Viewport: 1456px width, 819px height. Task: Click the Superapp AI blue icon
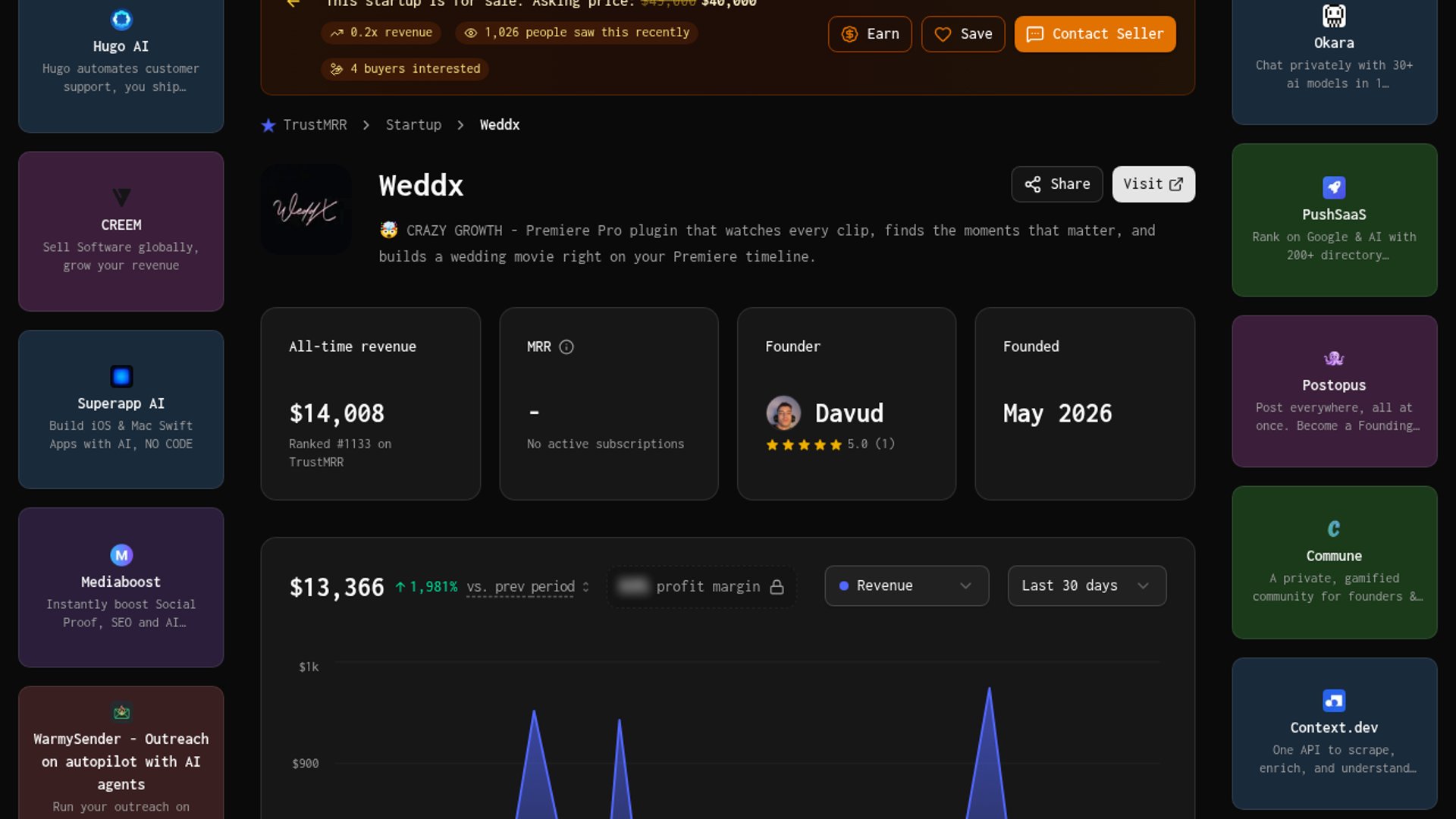(121, 376)
